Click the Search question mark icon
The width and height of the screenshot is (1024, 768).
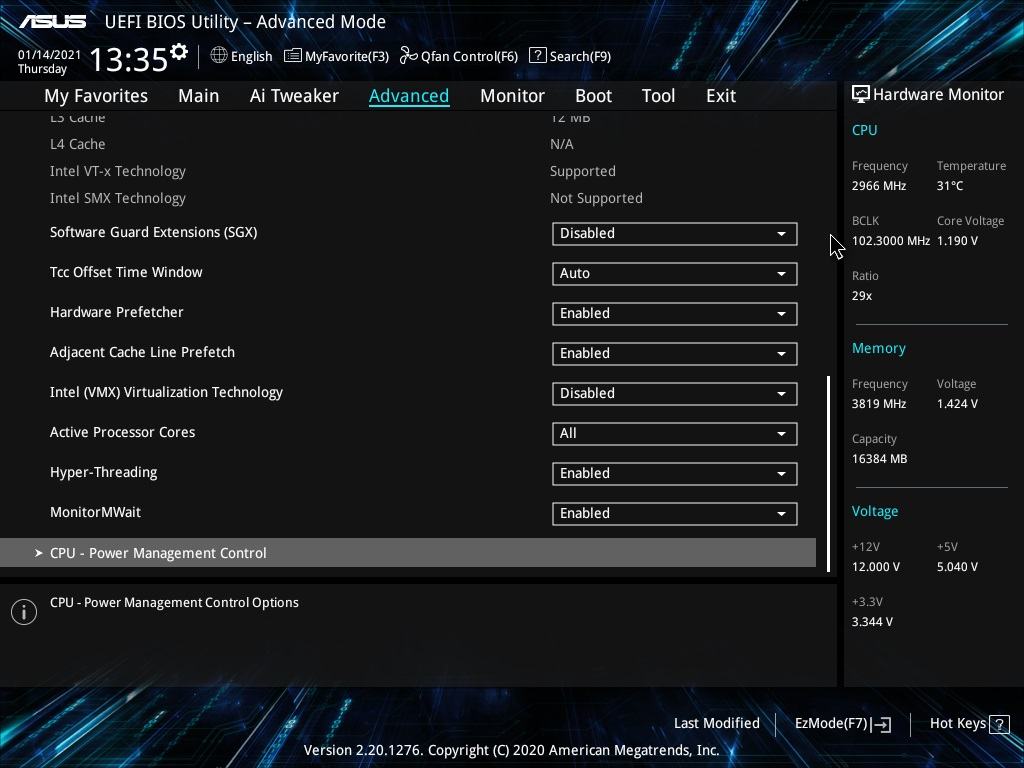[x=537, y=56]
